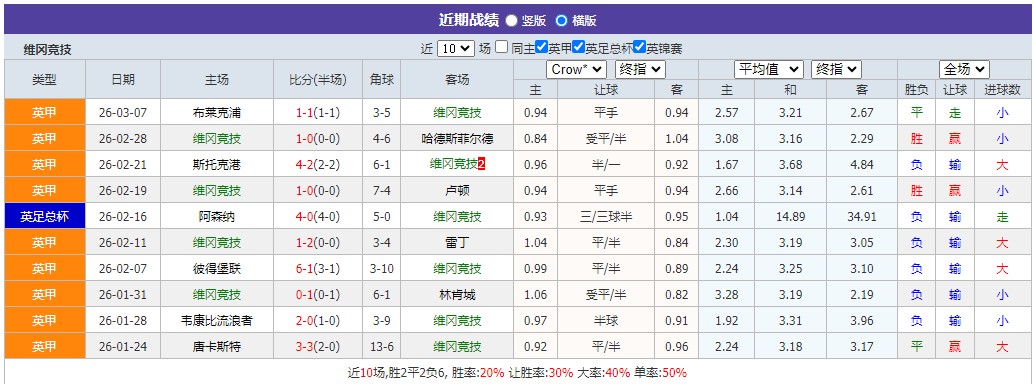Screen dimensions: 1033x384
Task: Open the 6-1(3-1) score of 彼得堡联 match
Action: click(318, 269)
